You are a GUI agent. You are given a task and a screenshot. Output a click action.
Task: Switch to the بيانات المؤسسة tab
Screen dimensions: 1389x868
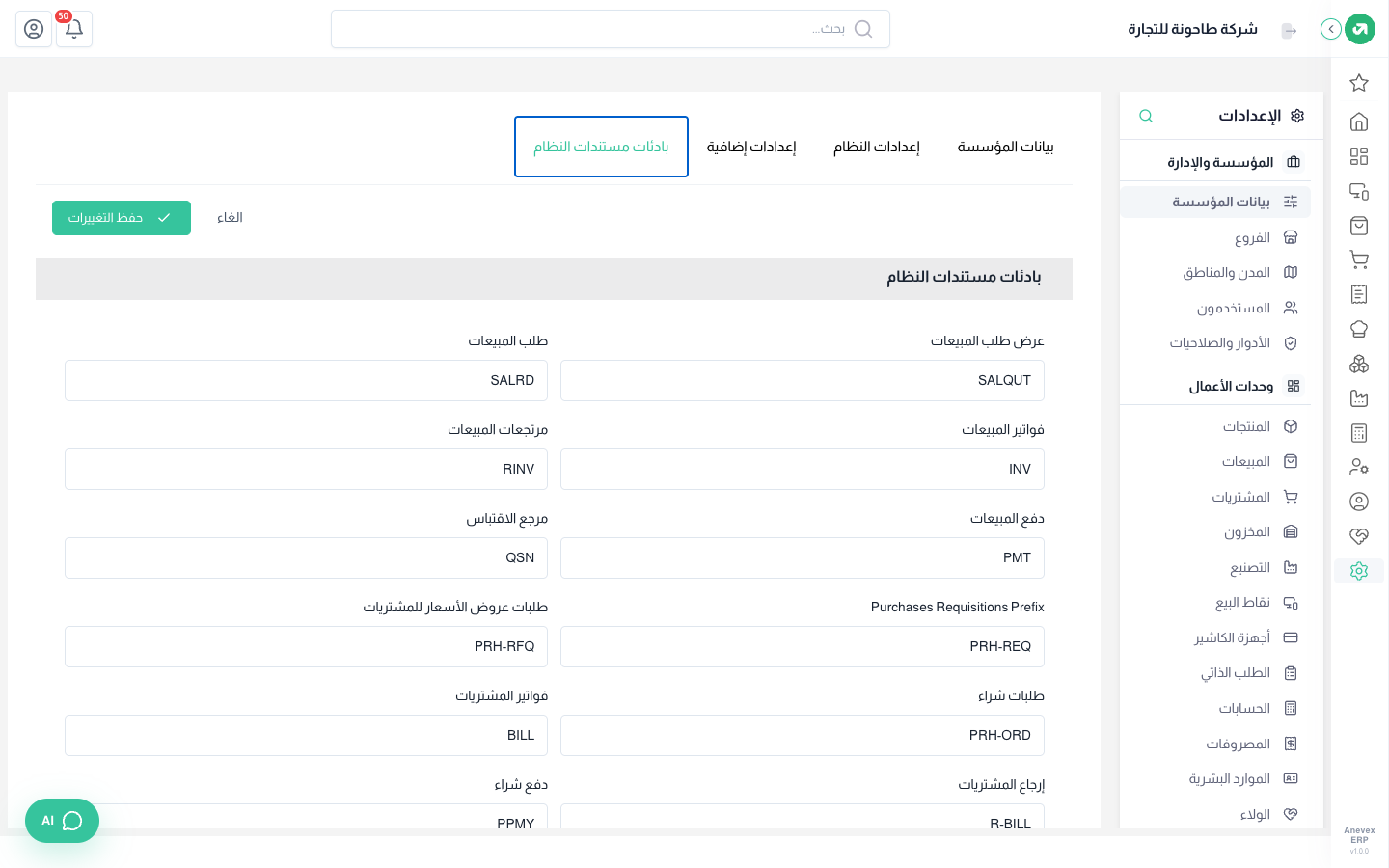pyautogui.click(x=1005, y=147)
